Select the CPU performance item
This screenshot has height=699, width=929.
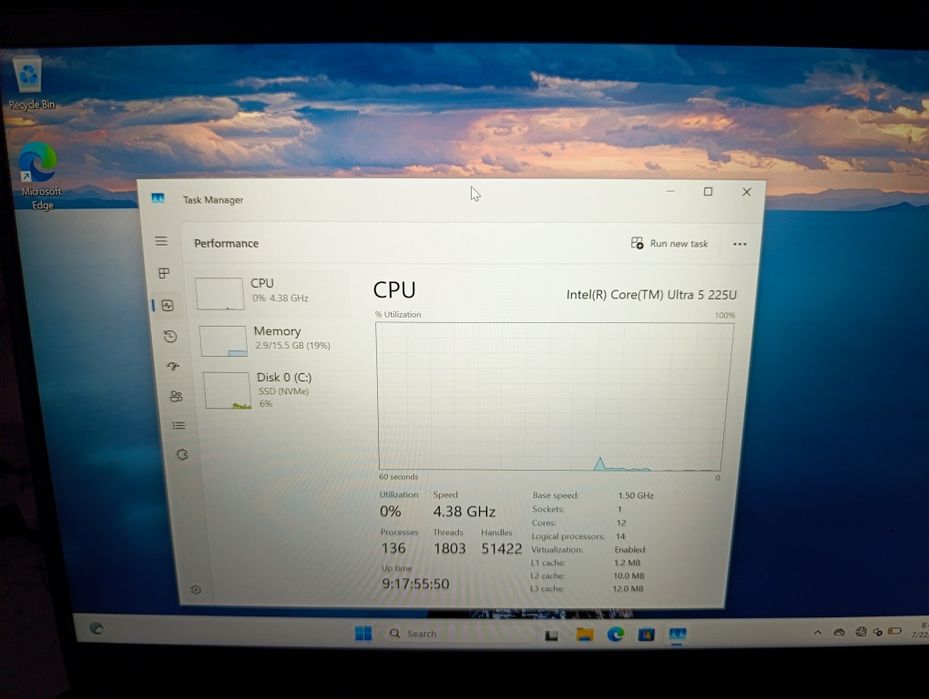point(271,293)
